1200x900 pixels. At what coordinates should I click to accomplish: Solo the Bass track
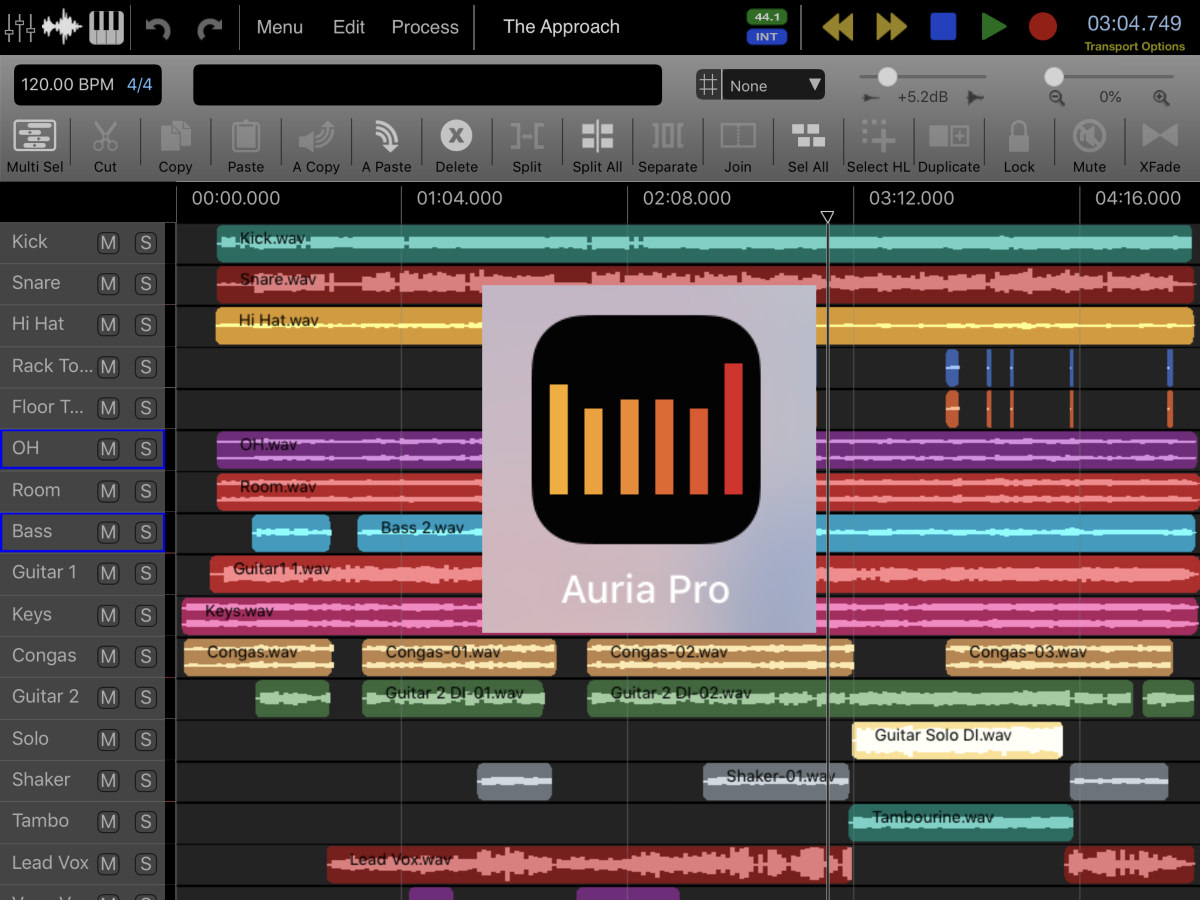click(x=146, y=531)
